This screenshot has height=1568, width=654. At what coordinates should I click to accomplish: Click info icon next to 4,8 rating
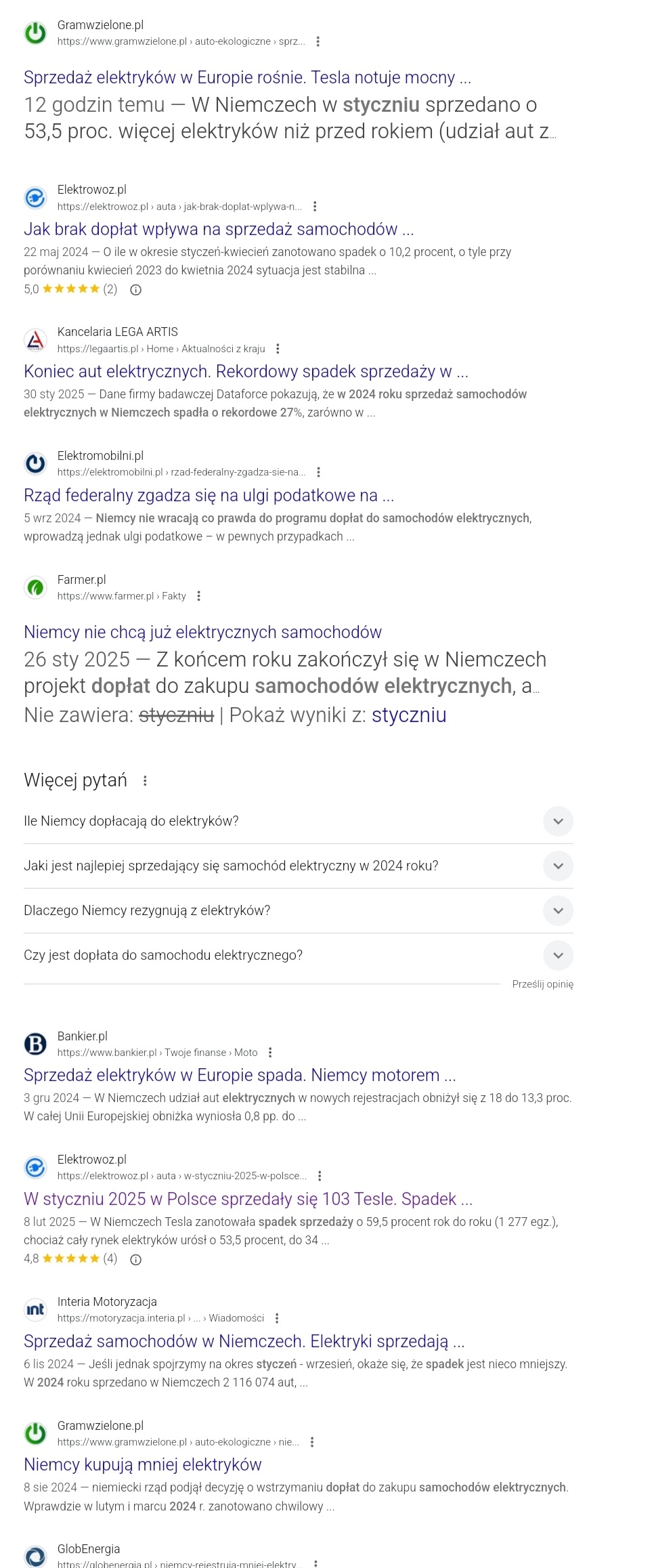pos(135,1260)
